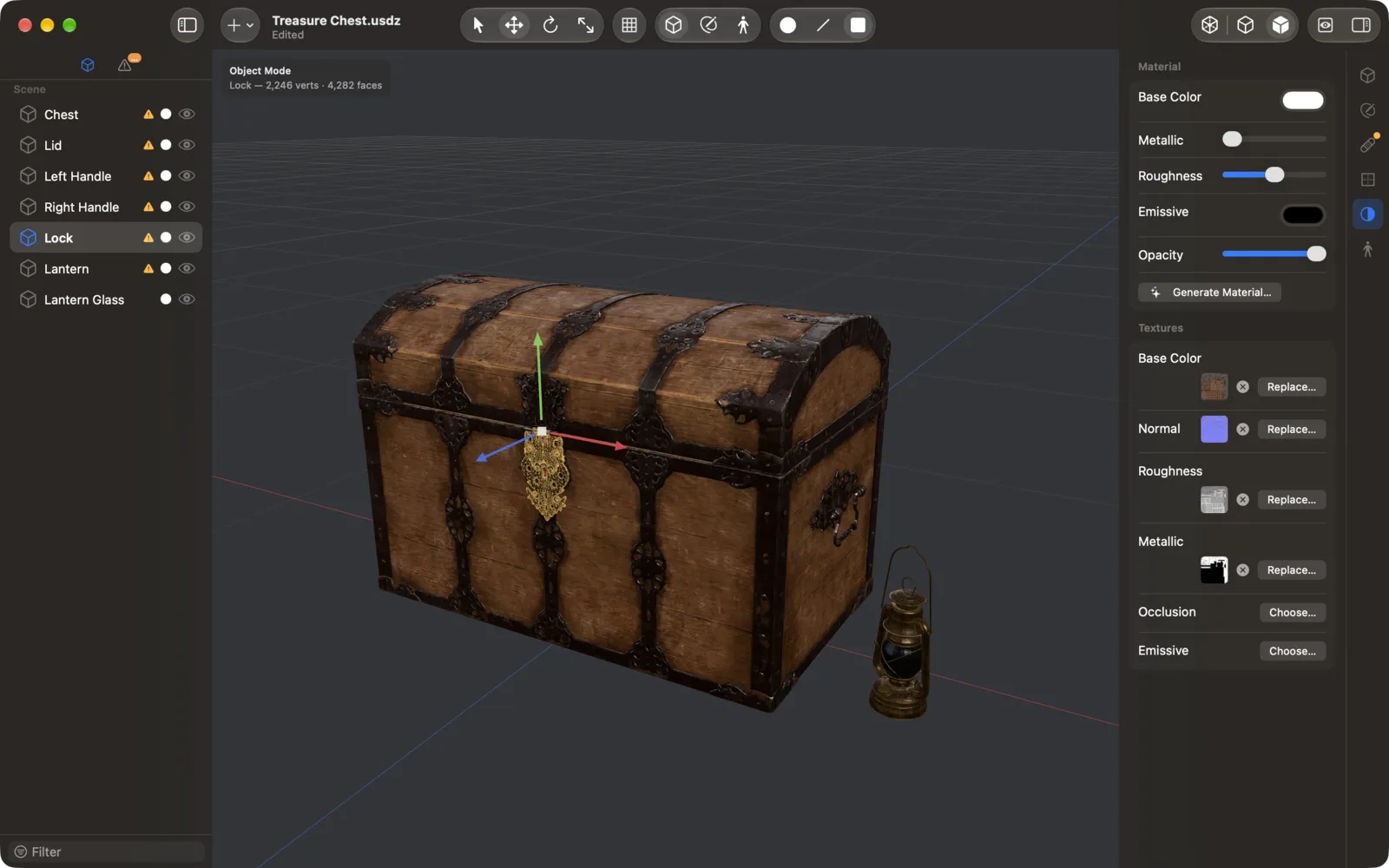Open the add object plus menu
This screenshot has width=1389, height=868.
(x=240, y=25)
